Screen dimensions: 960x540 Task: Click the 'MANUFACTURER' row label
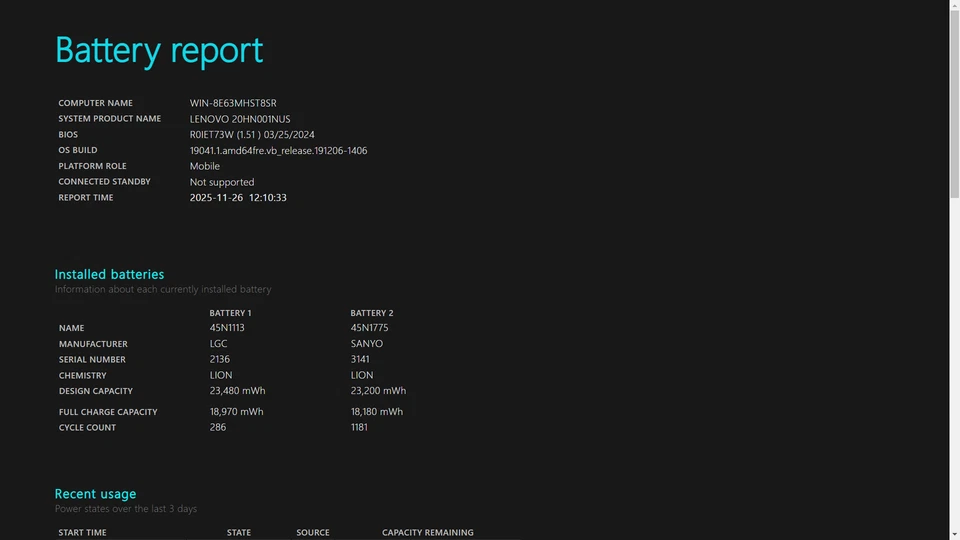tap(93, 344)
